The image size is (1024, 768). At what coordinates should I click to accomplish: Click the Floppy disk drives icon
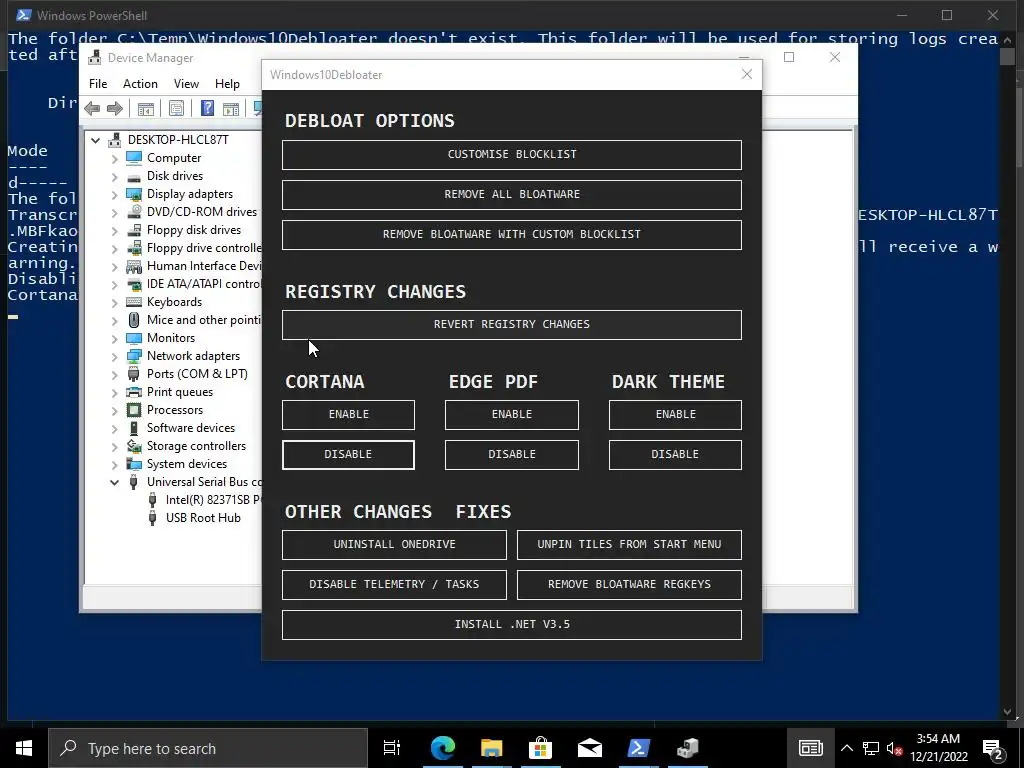(134, 230)
